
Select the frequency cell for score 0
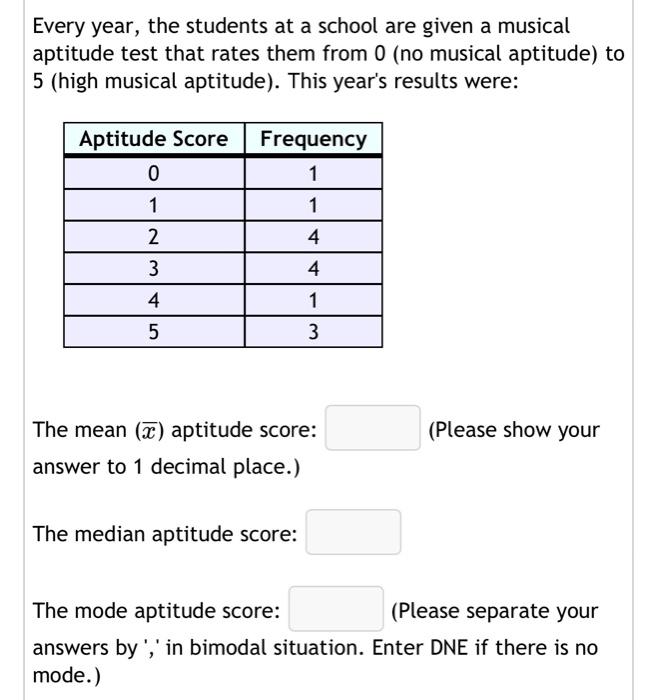313,173
